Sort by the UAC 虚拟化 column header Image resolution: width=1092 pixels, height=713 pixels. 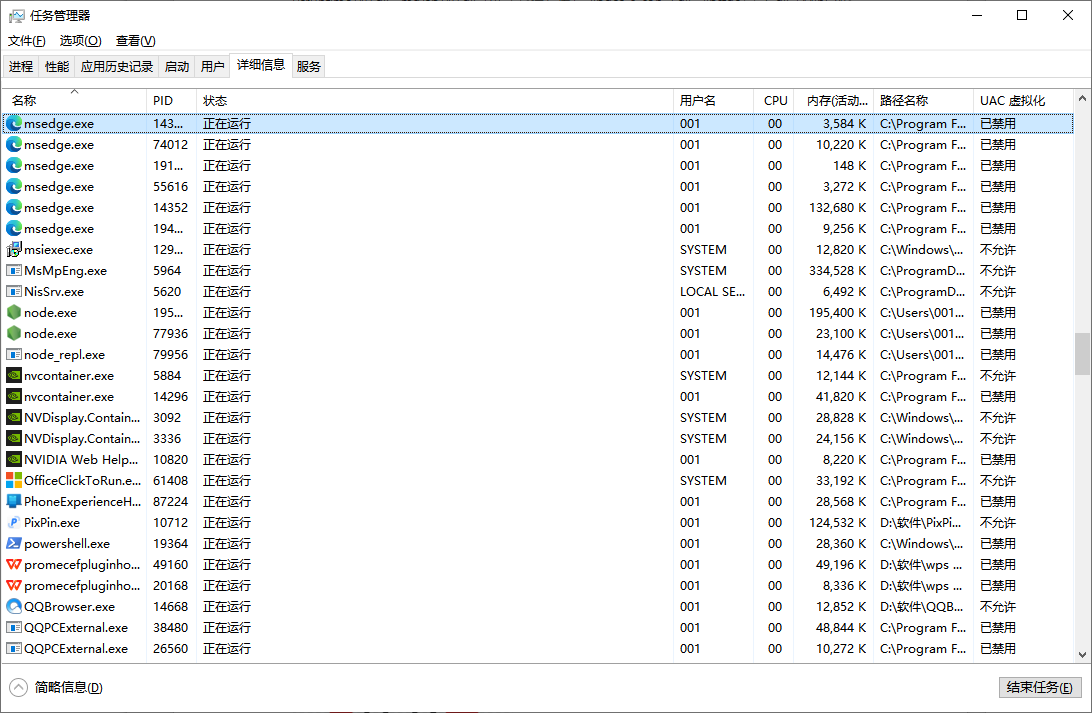(x=1022, y=100)
